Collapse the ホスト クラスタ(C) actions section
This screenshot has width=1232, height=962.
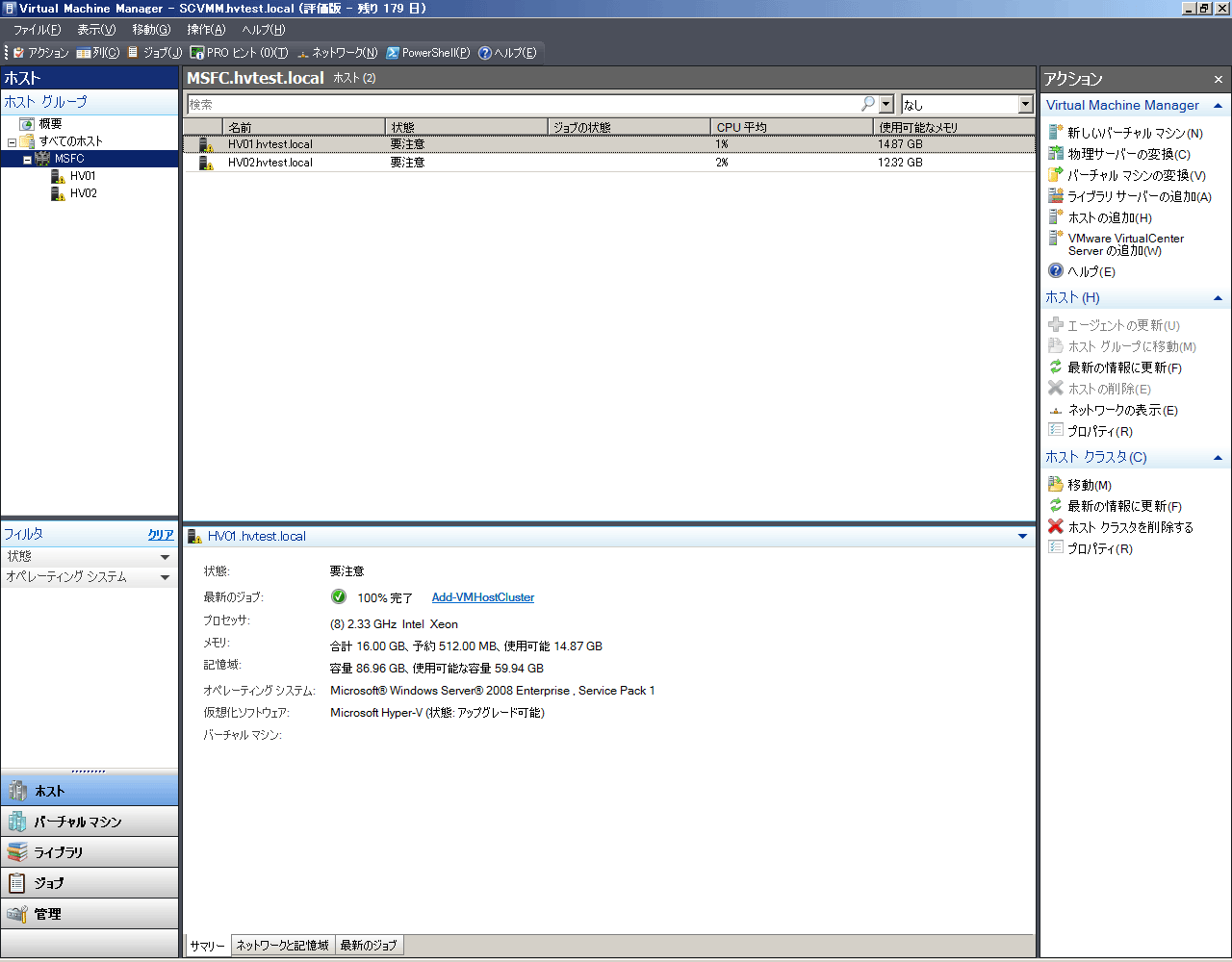[1218, 458]
